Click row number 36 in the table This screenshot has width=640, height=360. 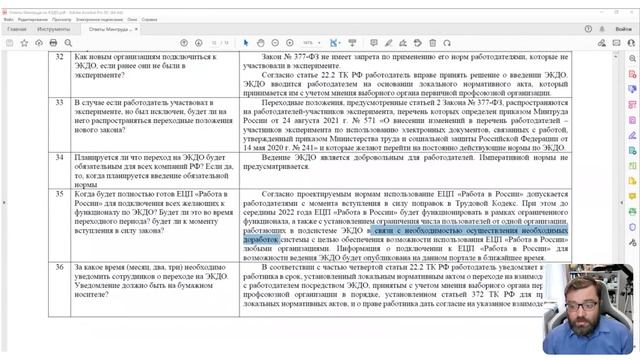60,267
